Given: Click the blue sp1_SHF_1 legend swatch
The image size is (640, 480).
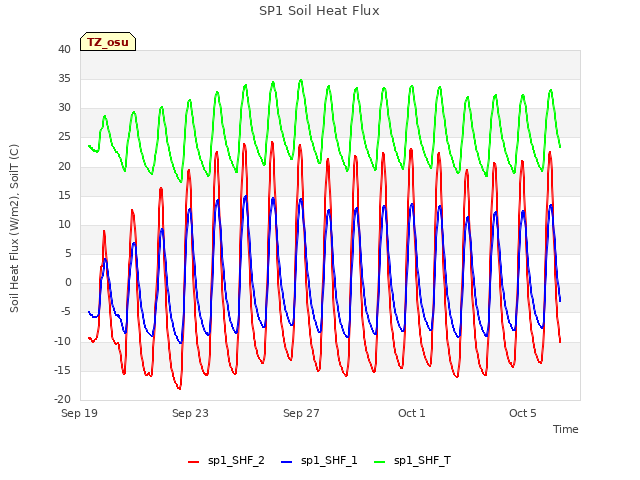Looking at the screenshot, I should [x=287, y=462].
